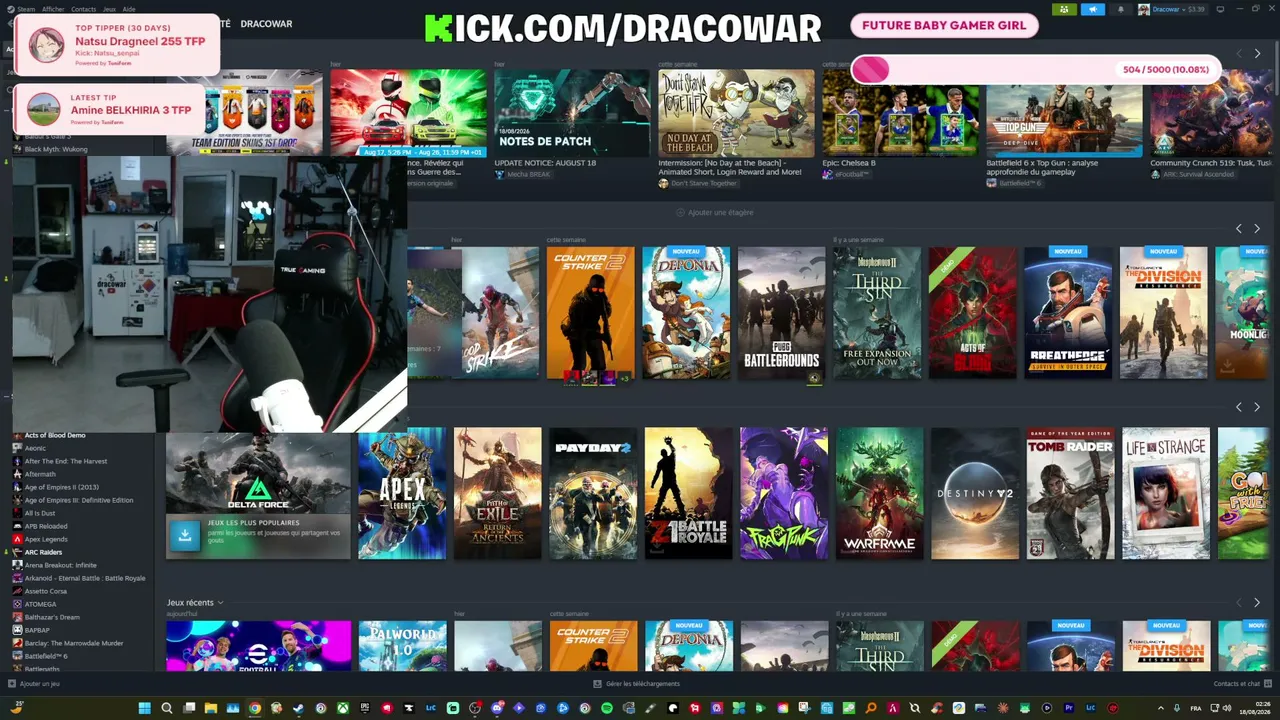Open Battlefield 6 x Top Gun news article

point(1064,129)
